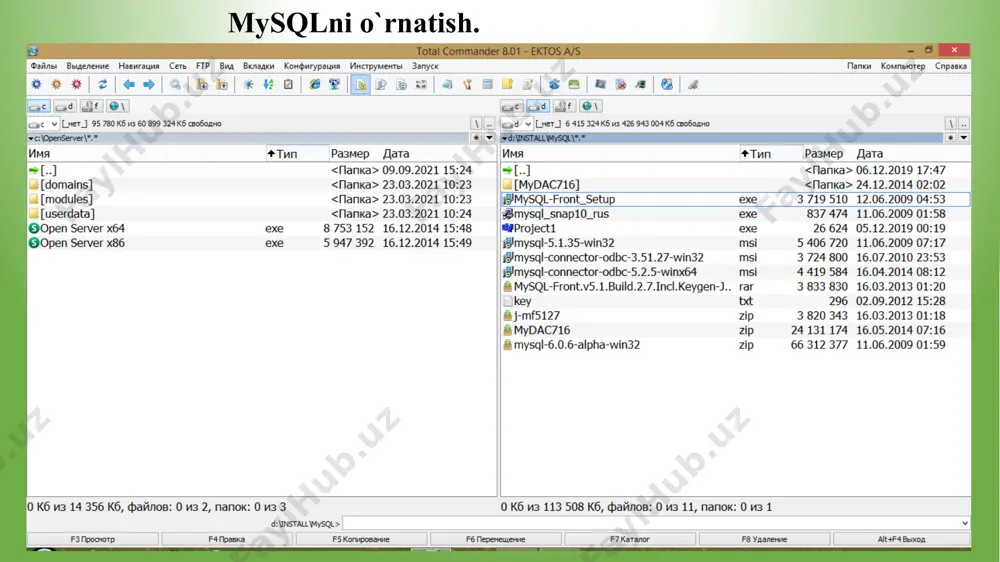Click the folder with down arrow icon
Screen dimensions: 1000x562
[202, 84]
